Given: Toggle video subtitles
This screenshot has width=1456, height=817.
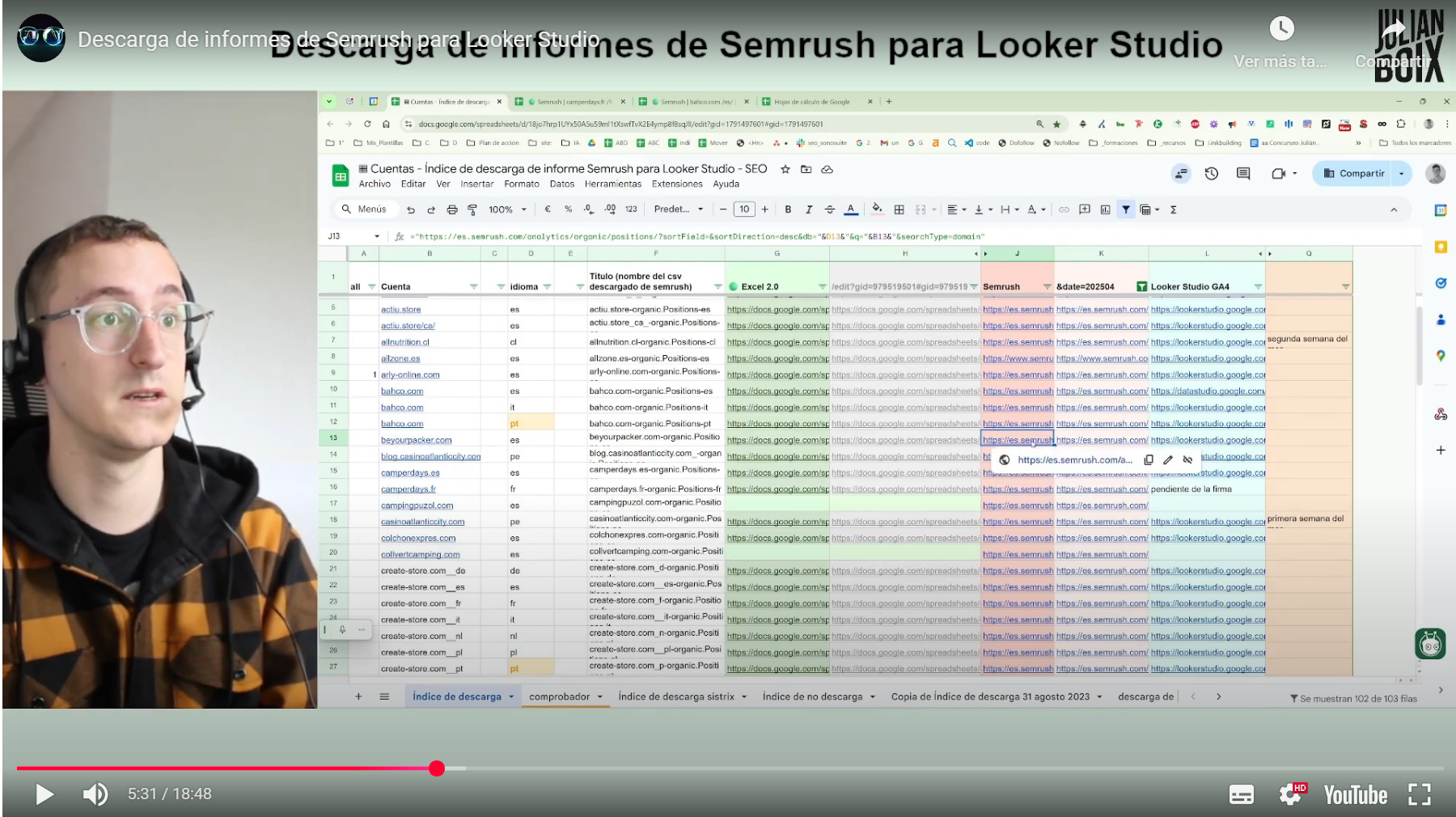Looking at the screenshot, I should (1242, 794).
